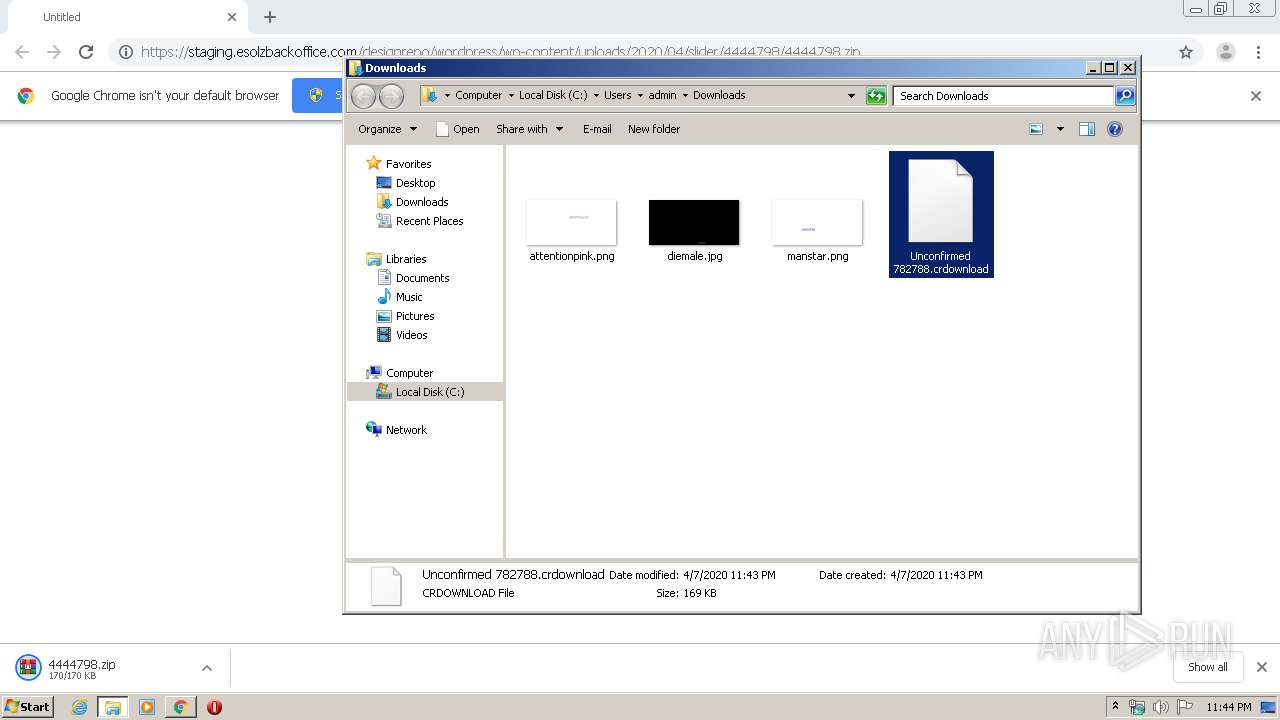This screenshot has height=720, width=1280.
Task: Click the arrow after Users breadcrumb
Action: [x=641, y=96]
